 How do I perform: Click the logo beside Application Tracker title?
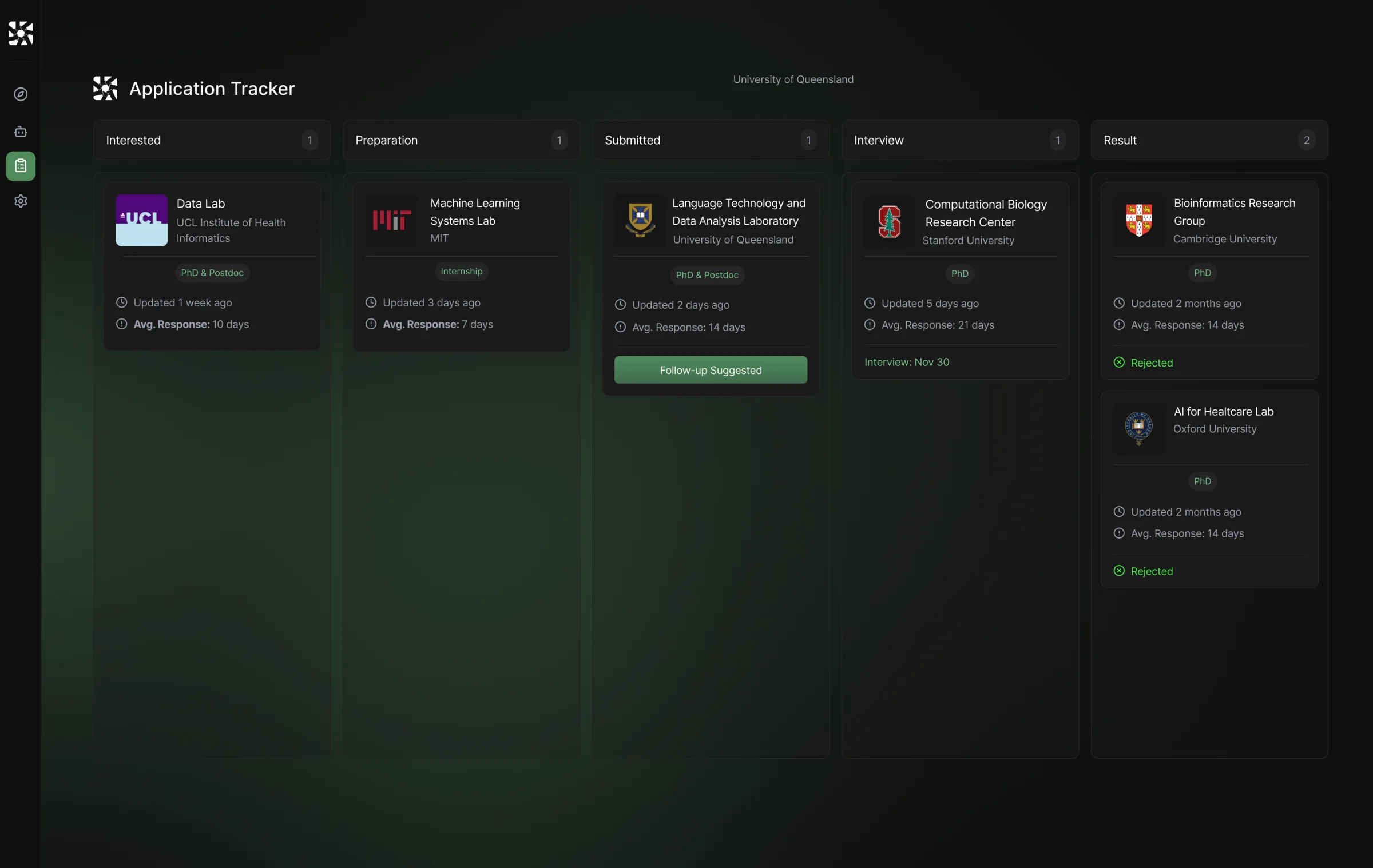click(x=105, y=88)
